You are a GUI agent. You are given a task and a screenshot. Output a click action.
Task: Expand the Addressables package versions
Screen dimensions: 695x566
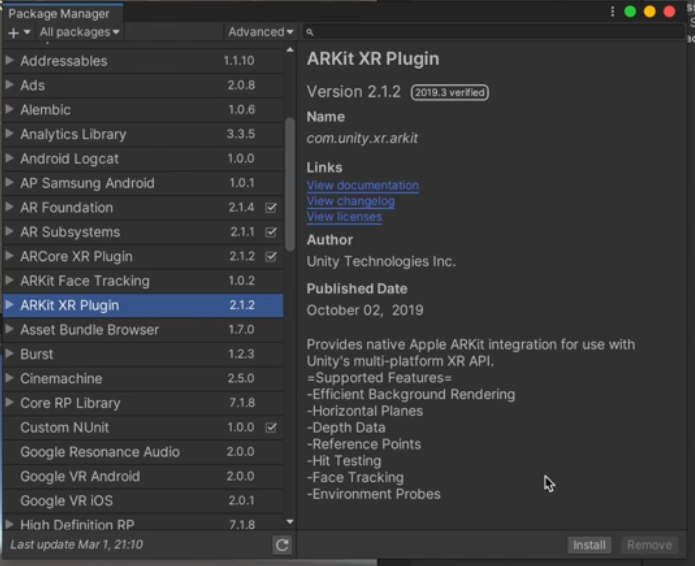10,61
